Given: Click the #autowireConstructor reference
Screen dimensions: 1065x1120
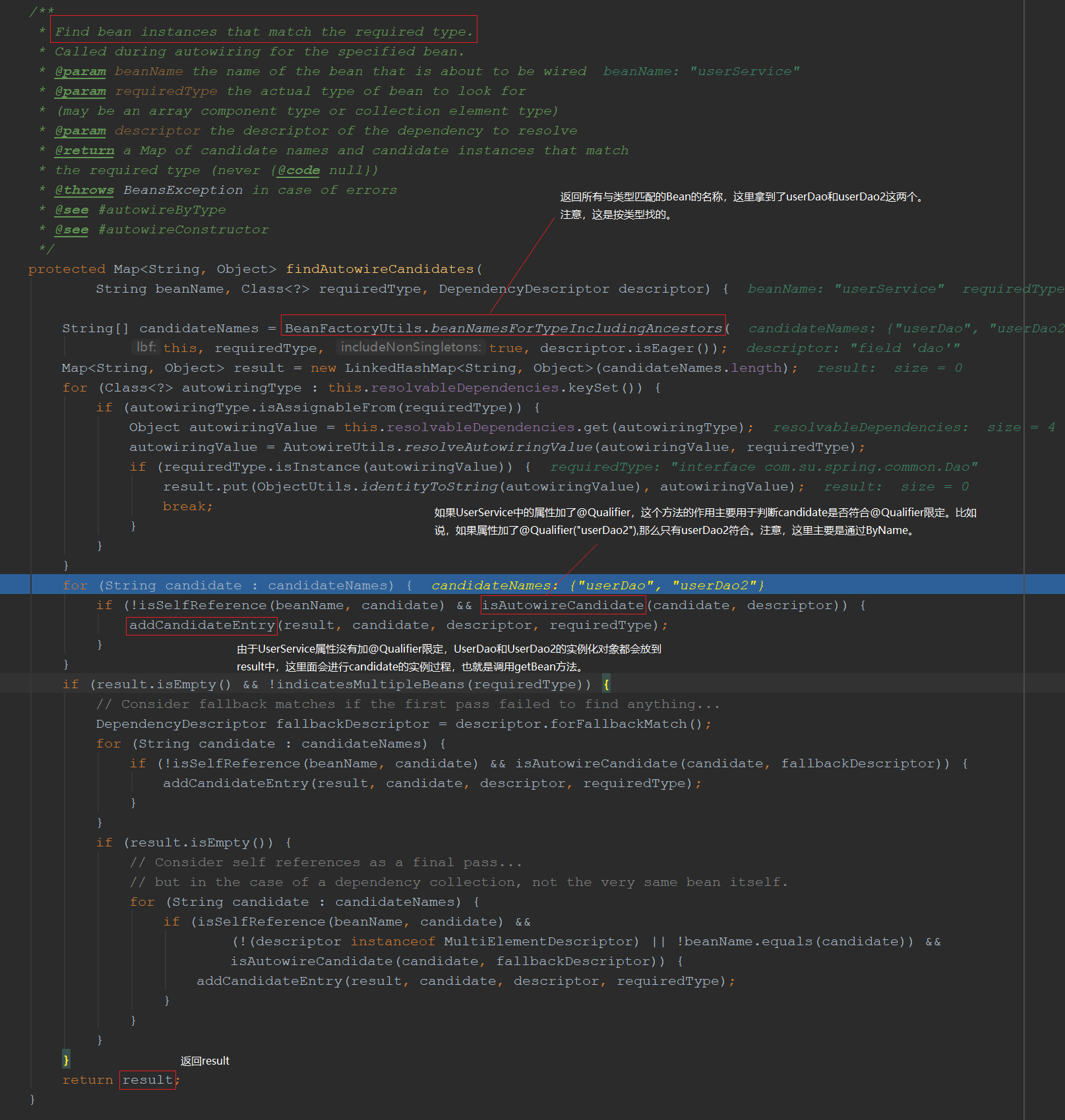Looking at the screenshot, I should (183, 229).
